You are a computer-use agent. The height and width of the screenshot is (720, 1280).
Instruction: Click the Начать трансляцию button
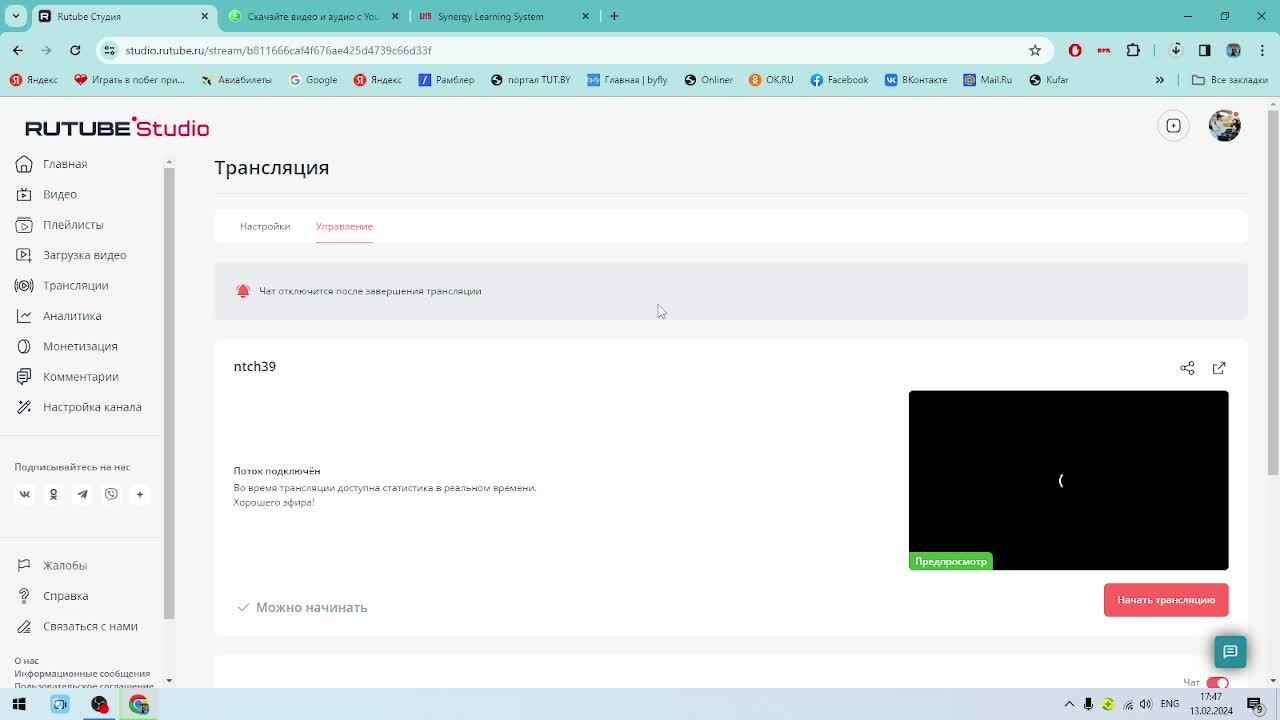[x=1166, y=600]
